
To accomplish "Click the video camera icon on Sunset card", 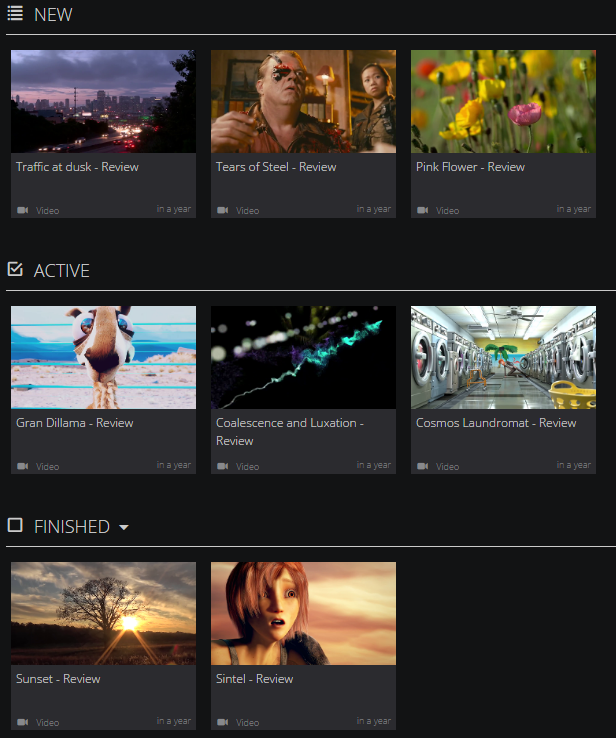I will (23, 722).
